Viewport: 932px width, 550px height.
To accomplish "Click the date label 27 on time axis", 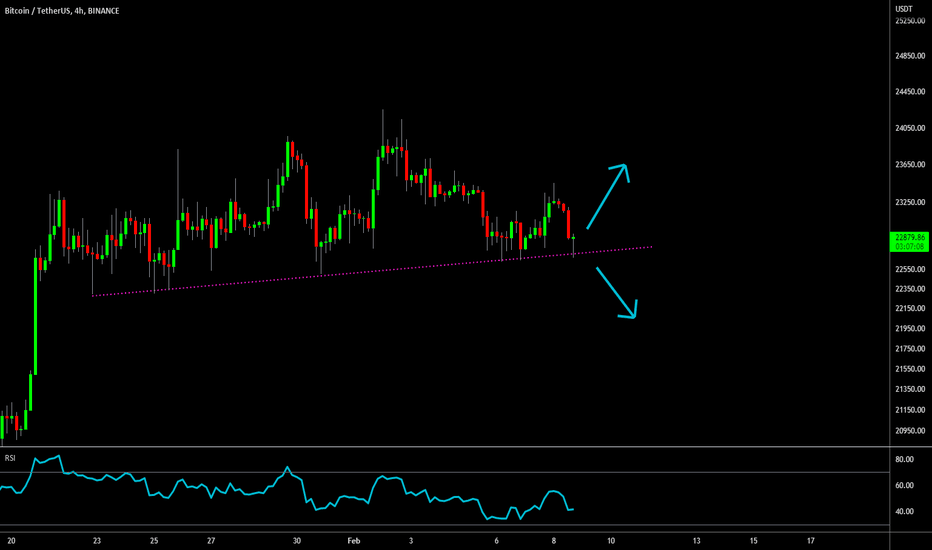I will (x=211, y=541).
